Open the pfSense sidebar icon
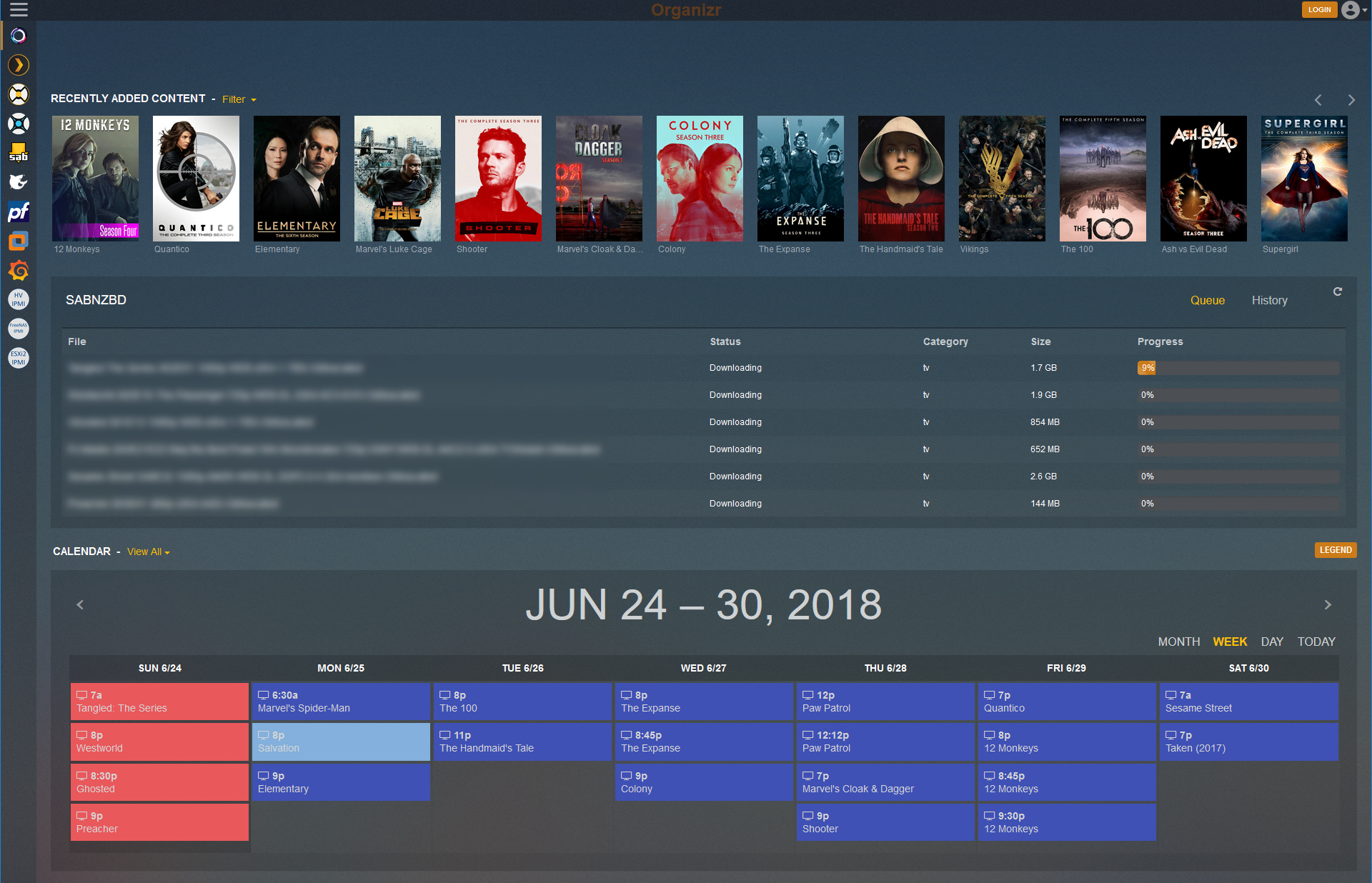The width and height of the screenshot is (1372, 883). [19, 211]
